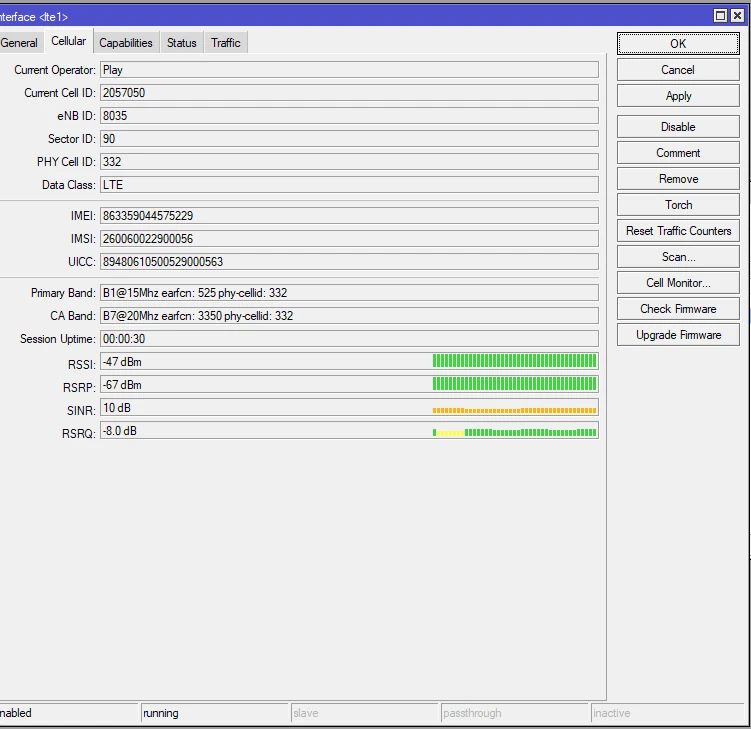Check Firmware for updates
Screen dimensions: 751x729
[678, 308]
